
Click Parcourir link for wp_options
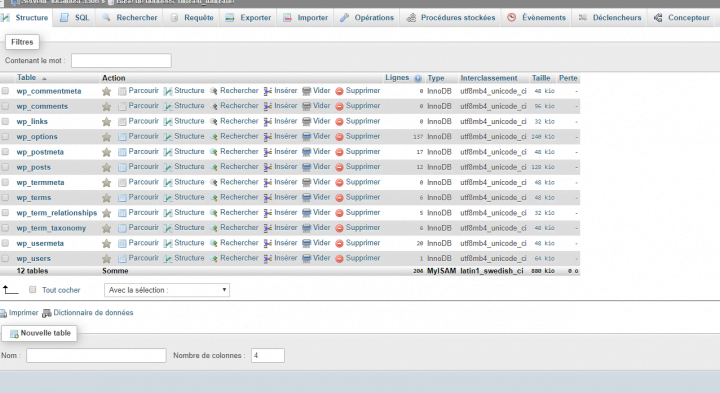pyautogui.click(x=143, y=136)
